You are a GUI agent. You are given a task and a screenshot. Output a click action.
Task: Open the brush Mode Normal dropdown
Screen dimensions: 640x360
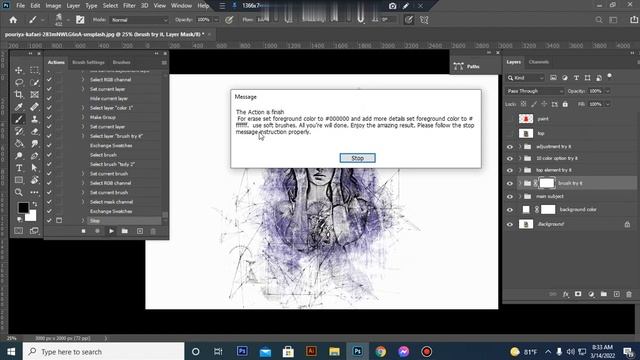click(x=139, y=20)
